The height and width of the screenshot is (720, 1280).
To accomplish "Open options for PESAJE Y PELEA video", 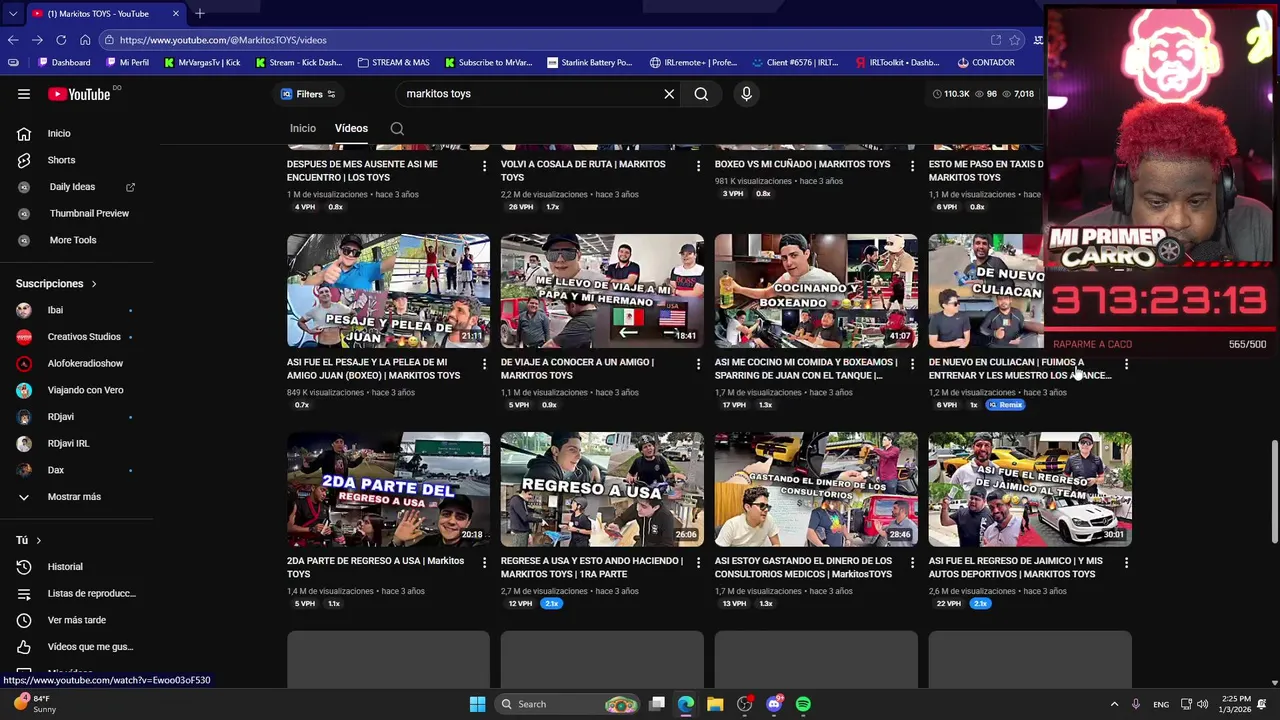I will 484,363.
